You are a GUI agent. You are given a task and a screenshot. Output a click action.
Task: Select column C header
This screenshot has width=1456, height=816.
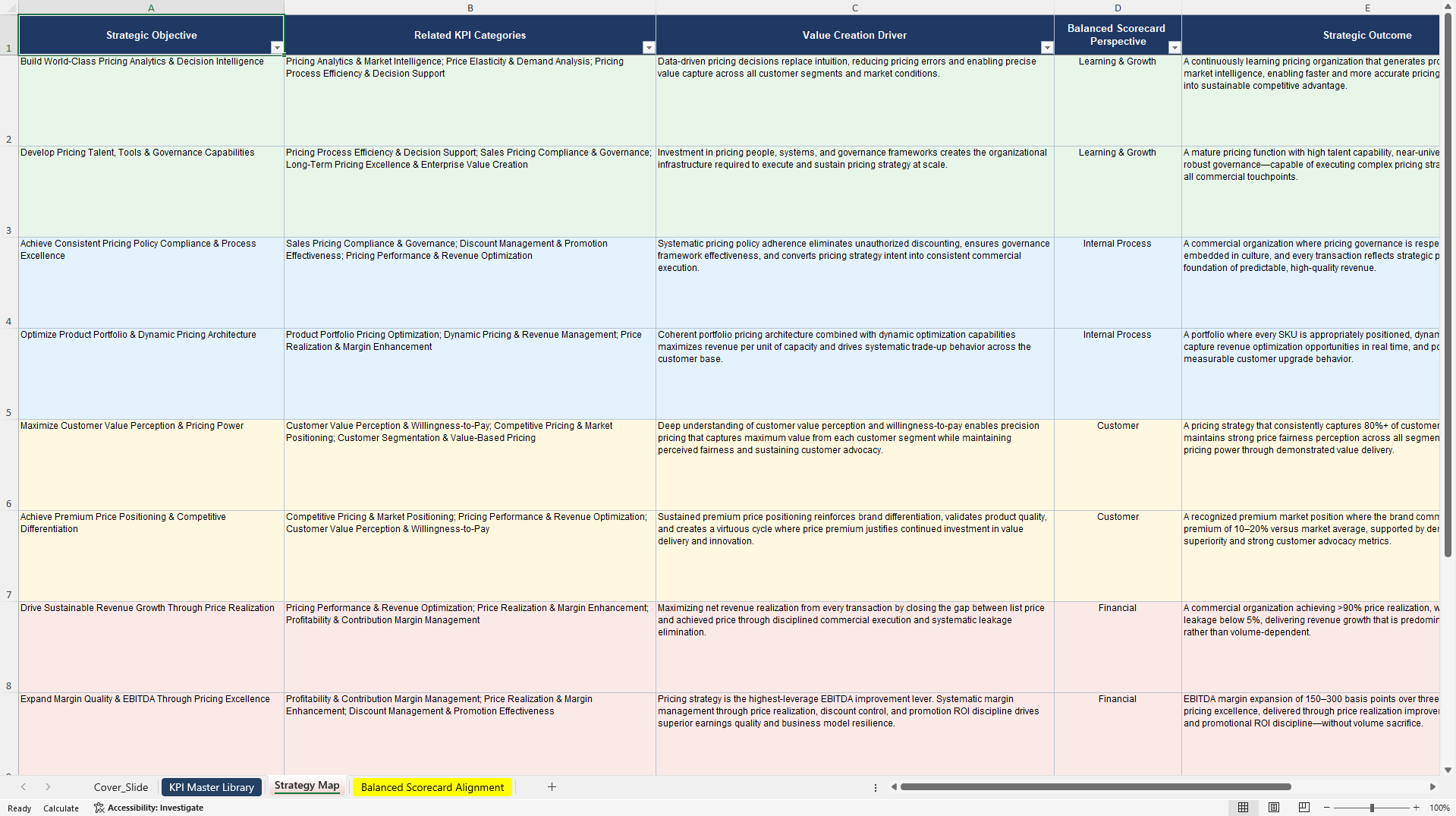(x=855, y=8)
